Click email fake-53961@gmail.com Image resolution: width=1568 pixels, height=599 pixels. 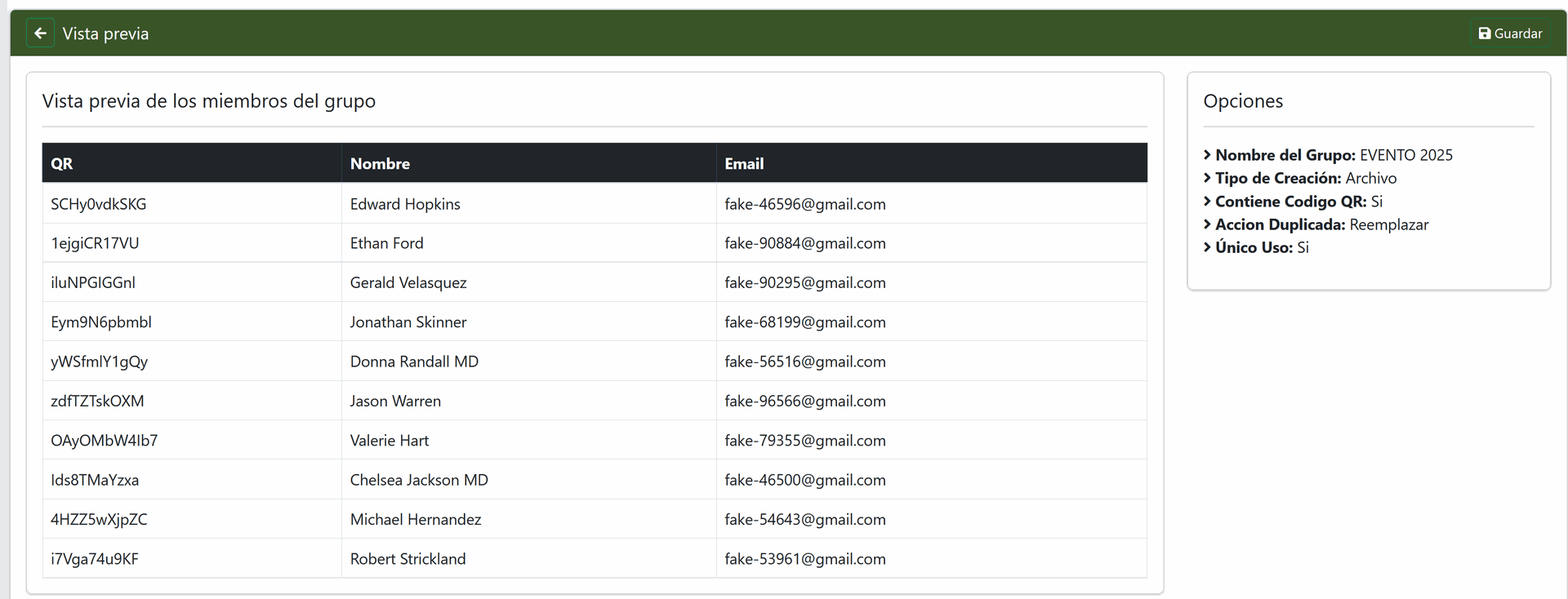[x=804, y=559]
